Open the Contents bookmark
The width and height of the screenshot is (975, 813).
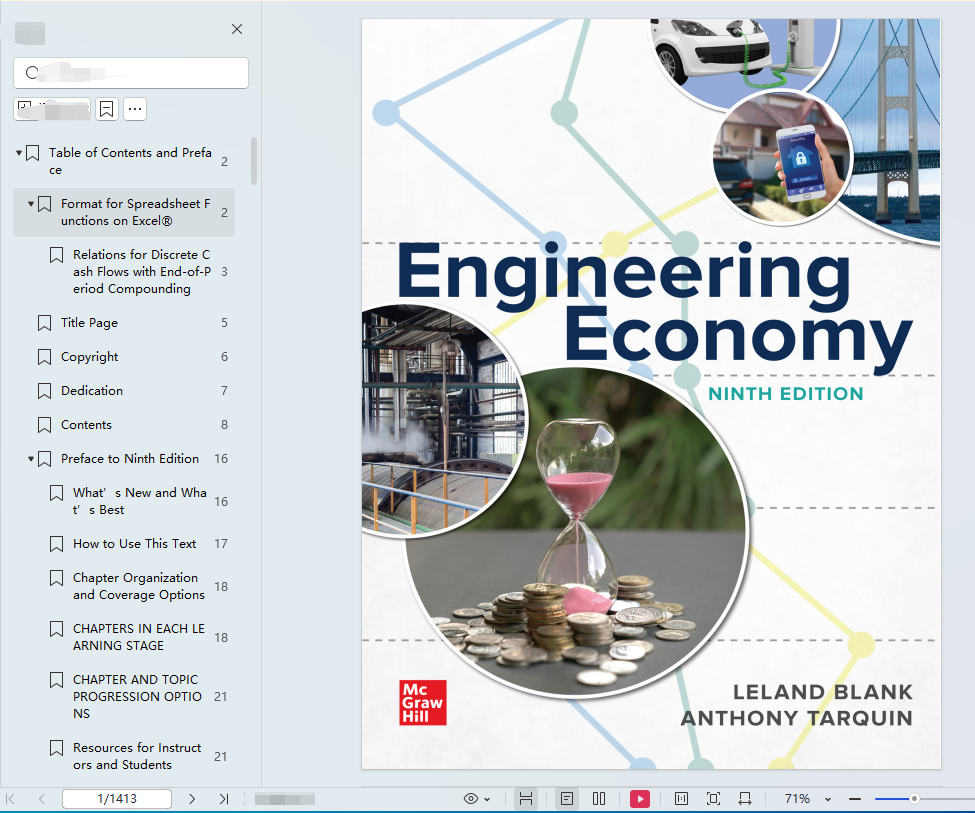tap(86, 425)
